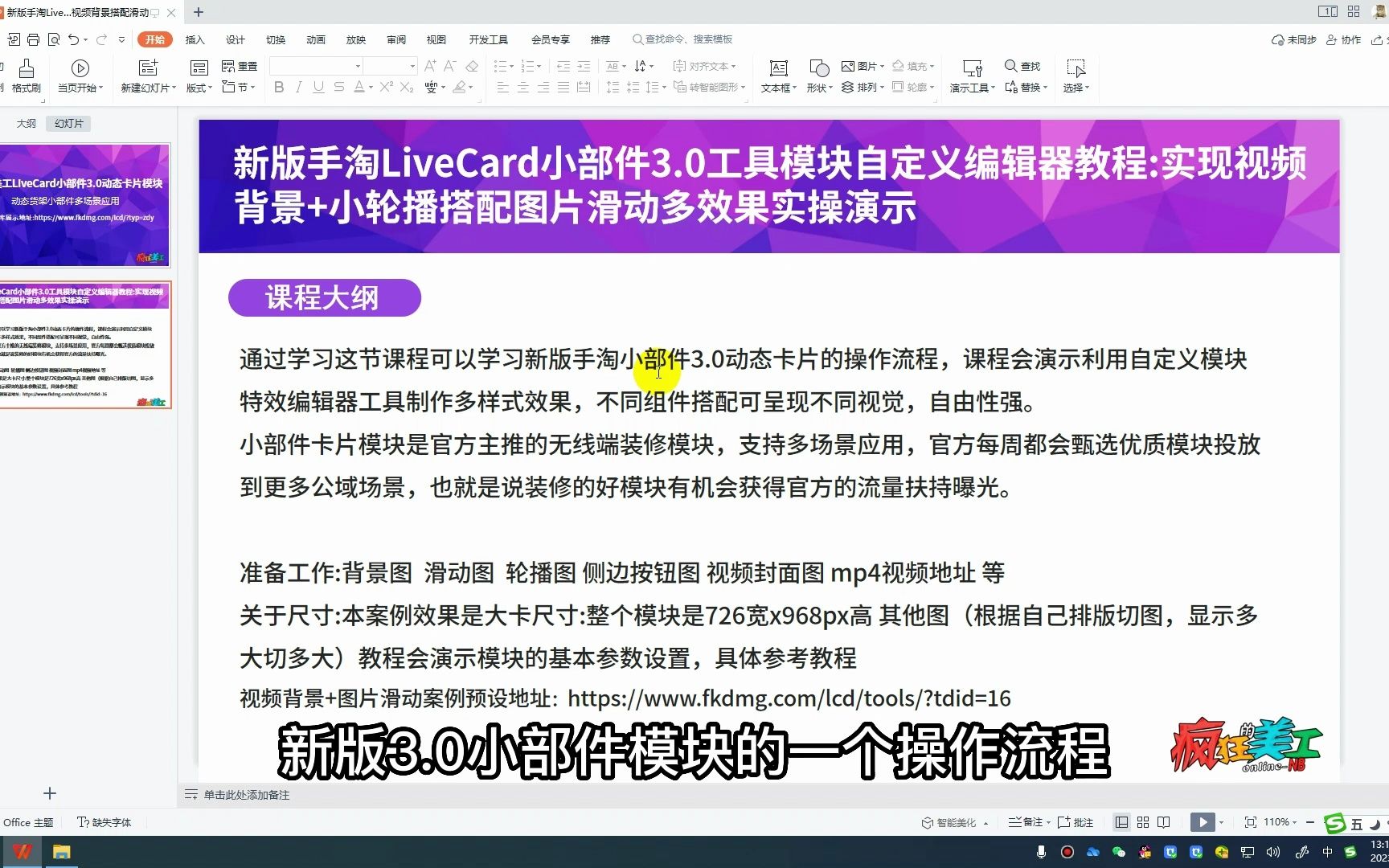
Task: Click the command search box (查找命令)
Action: pos(682,39)
